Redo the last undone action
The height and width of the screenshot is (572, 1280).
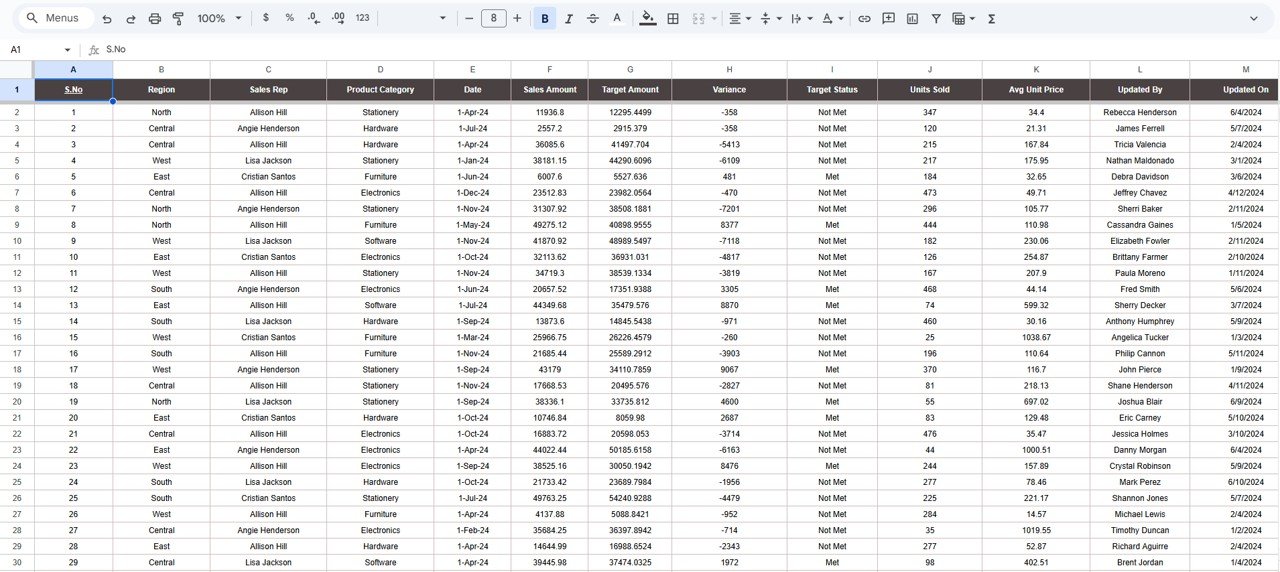pyautogui.click(x=131, y=18)
